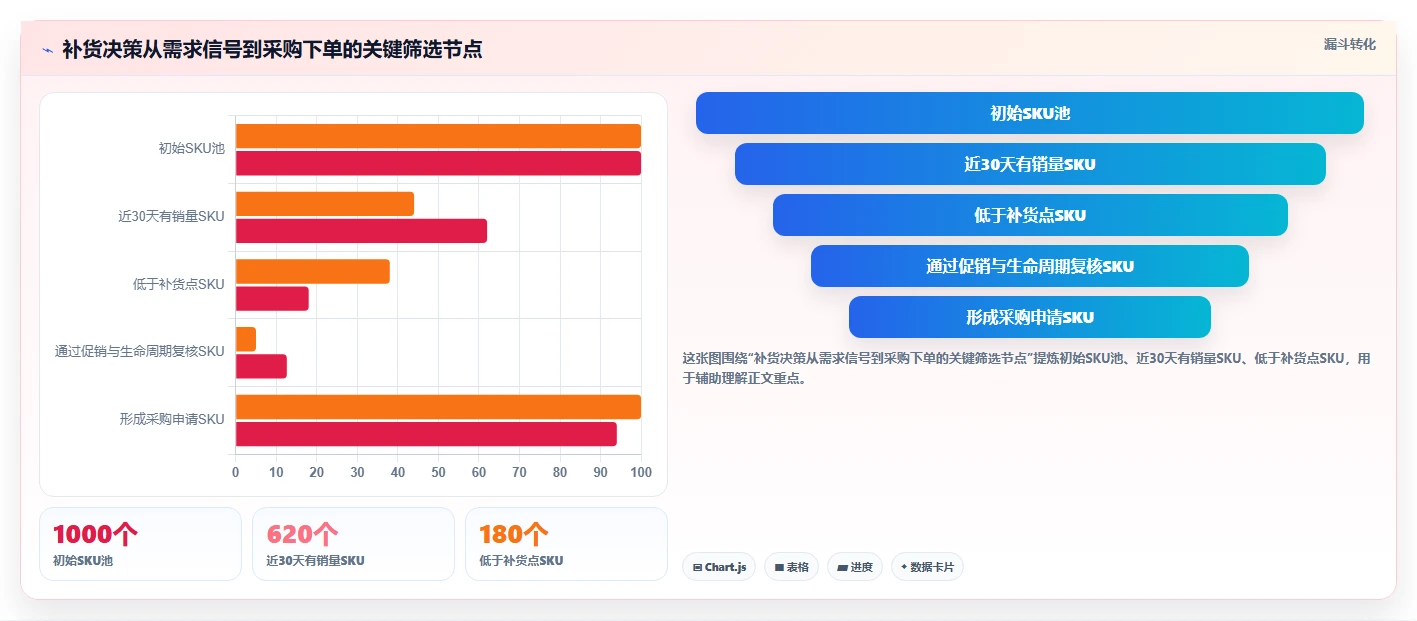Click the orange bar for 形成采购申请SKU

(438, 407)
